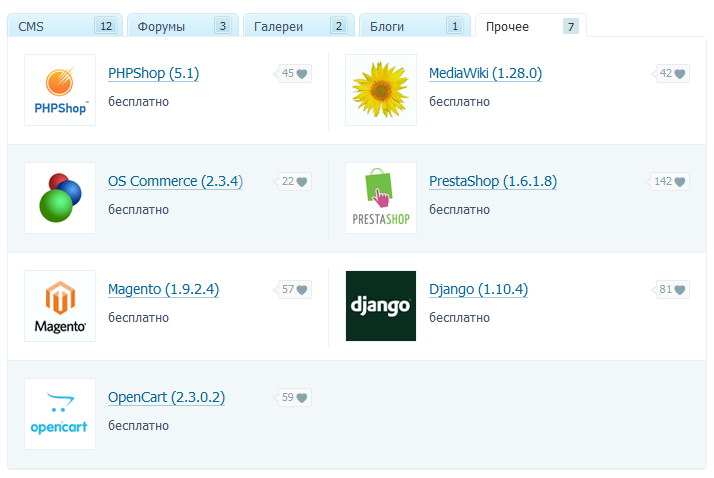Click the count badge 3 on Форумы tab
The width and height of the screenshot is (714, 478).
click(223, 26)
